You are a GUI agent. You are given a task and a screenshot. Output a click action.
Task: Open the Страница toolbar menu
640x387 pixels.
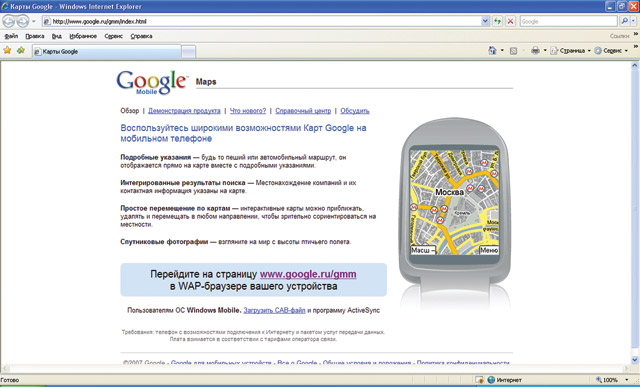(570, 51)
